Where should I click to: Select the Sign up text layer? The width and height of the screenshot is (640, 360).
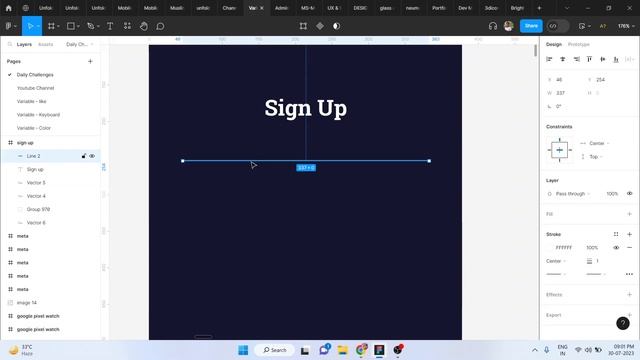click(35, 169)
